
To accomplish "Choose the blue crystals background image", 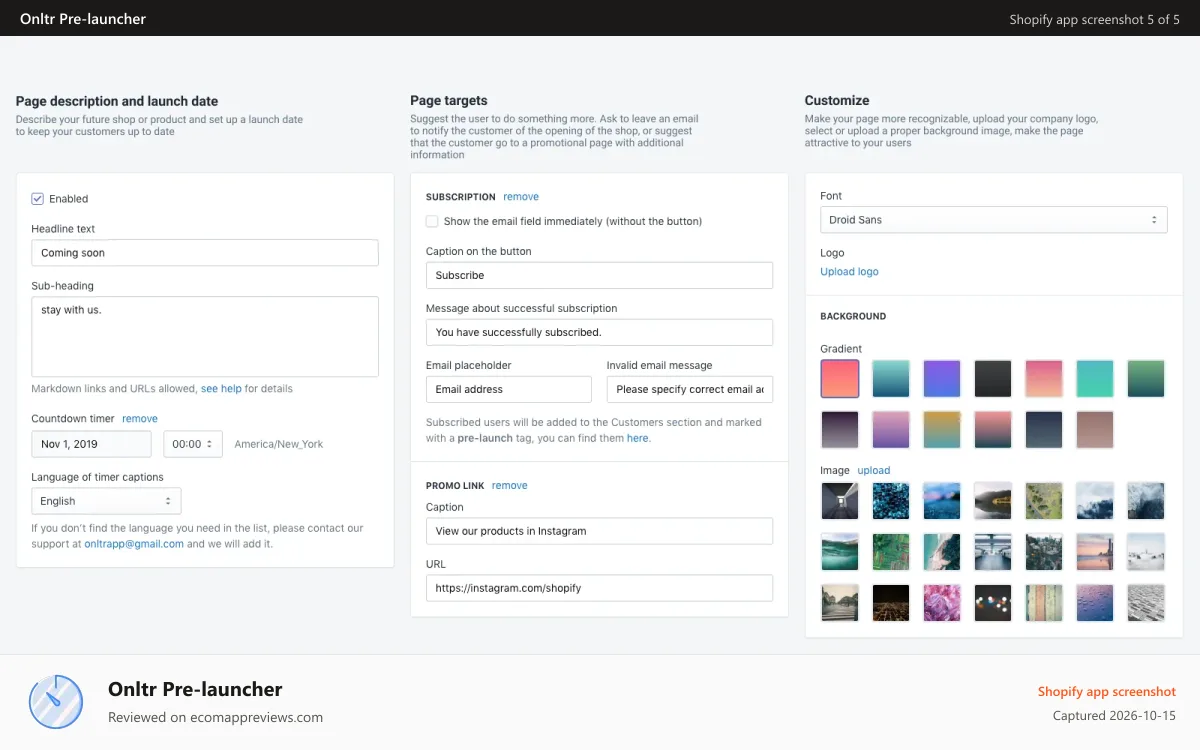I will (x=891, y=501).
